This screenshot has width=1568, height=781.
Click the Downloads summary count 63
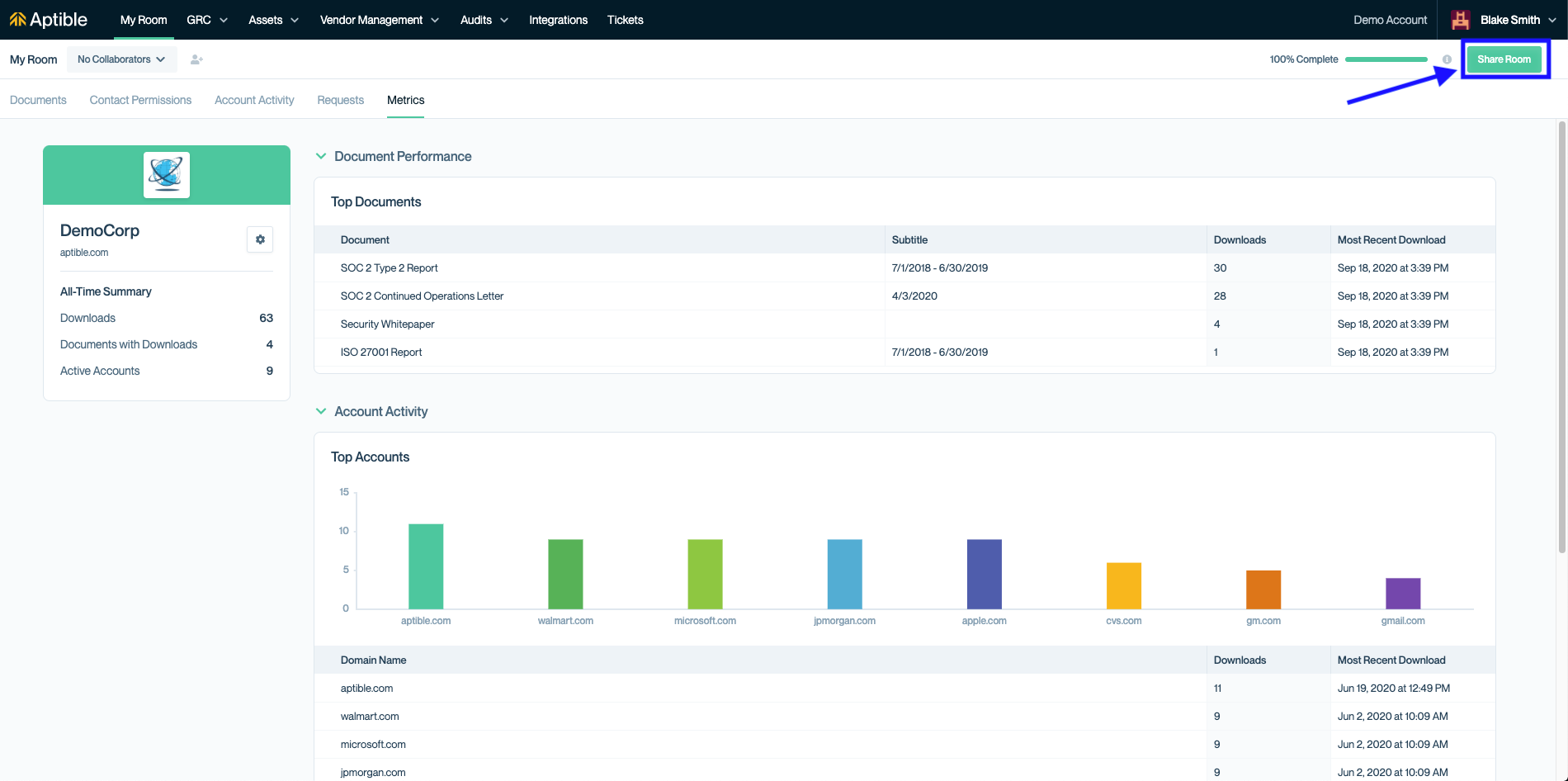point(266,318)
